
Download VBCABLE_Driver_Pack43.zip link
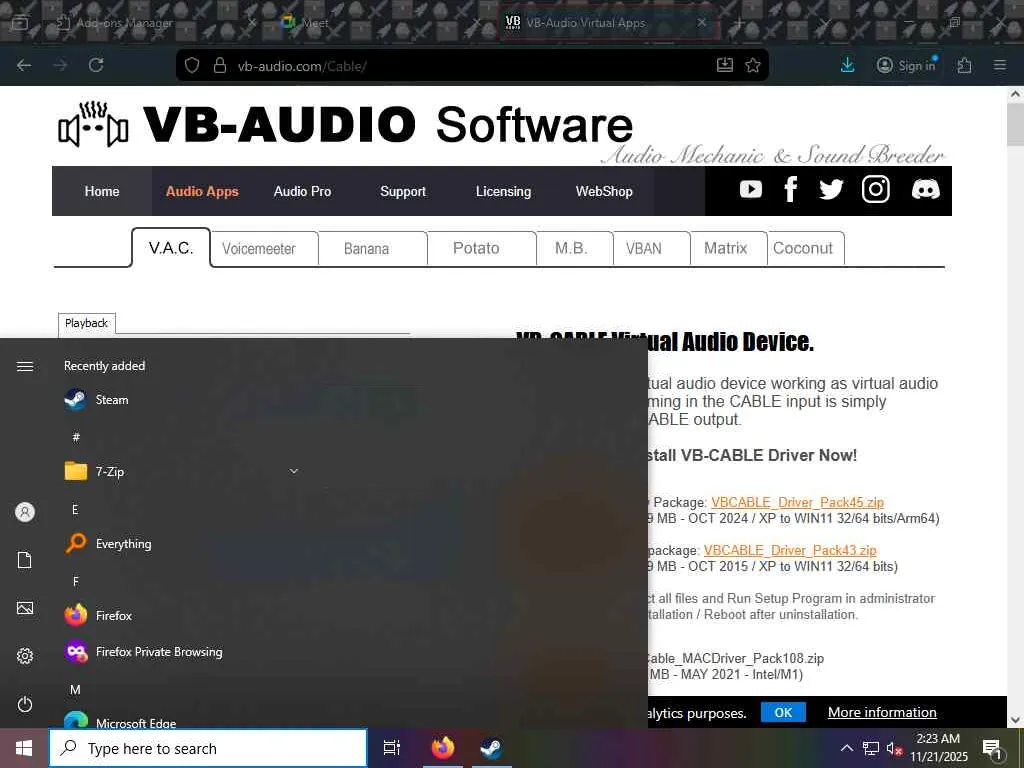[790, 550]
